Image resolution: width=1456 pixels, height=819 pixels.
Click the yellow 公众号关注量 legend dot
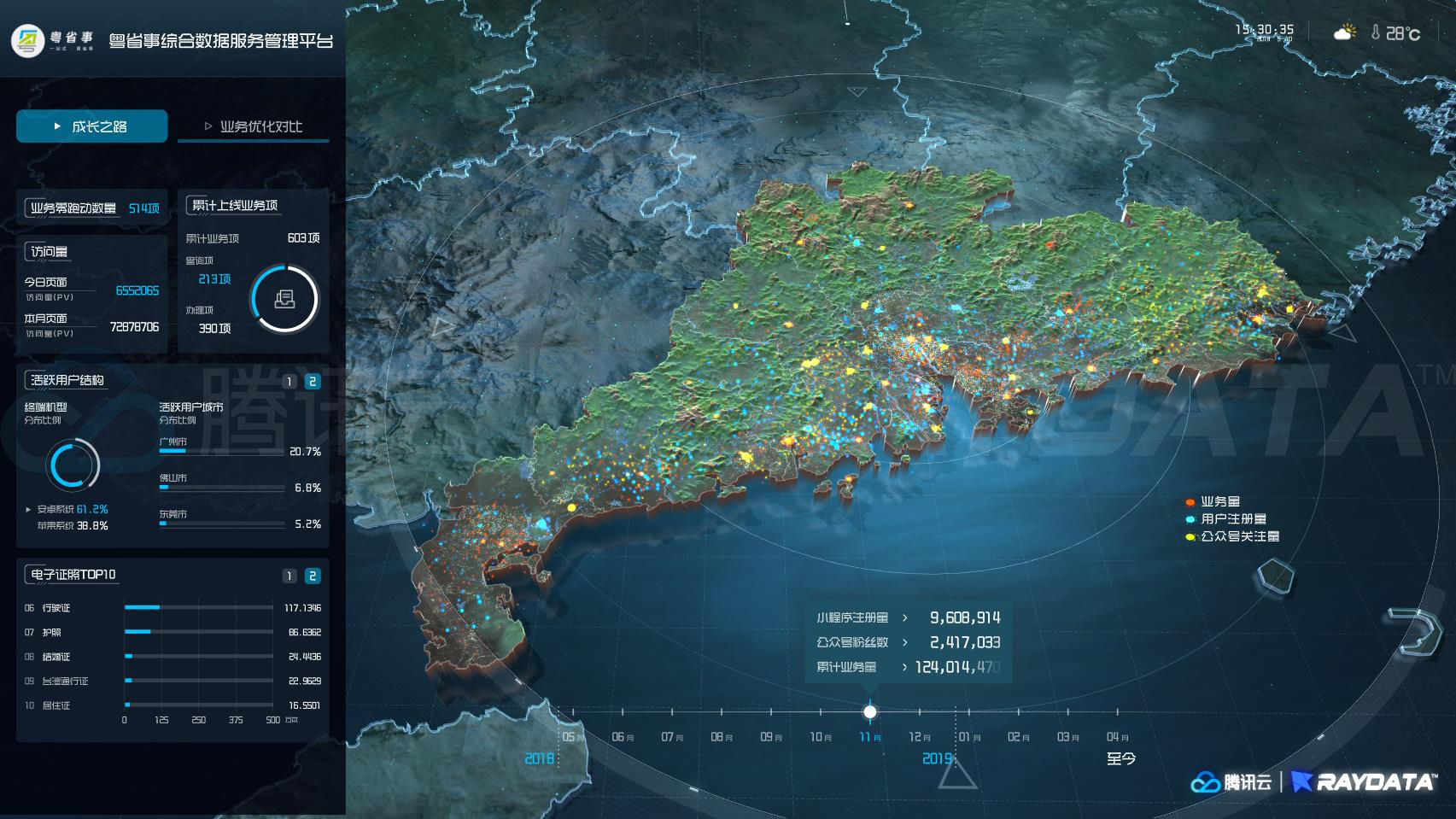click(x=1190, y=536)
